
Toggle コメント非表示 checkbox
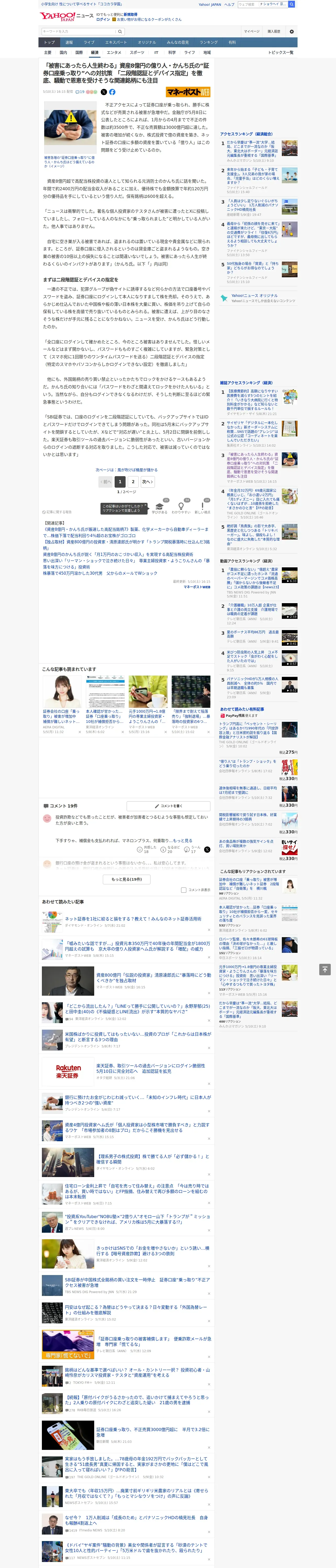pos(183,890)
